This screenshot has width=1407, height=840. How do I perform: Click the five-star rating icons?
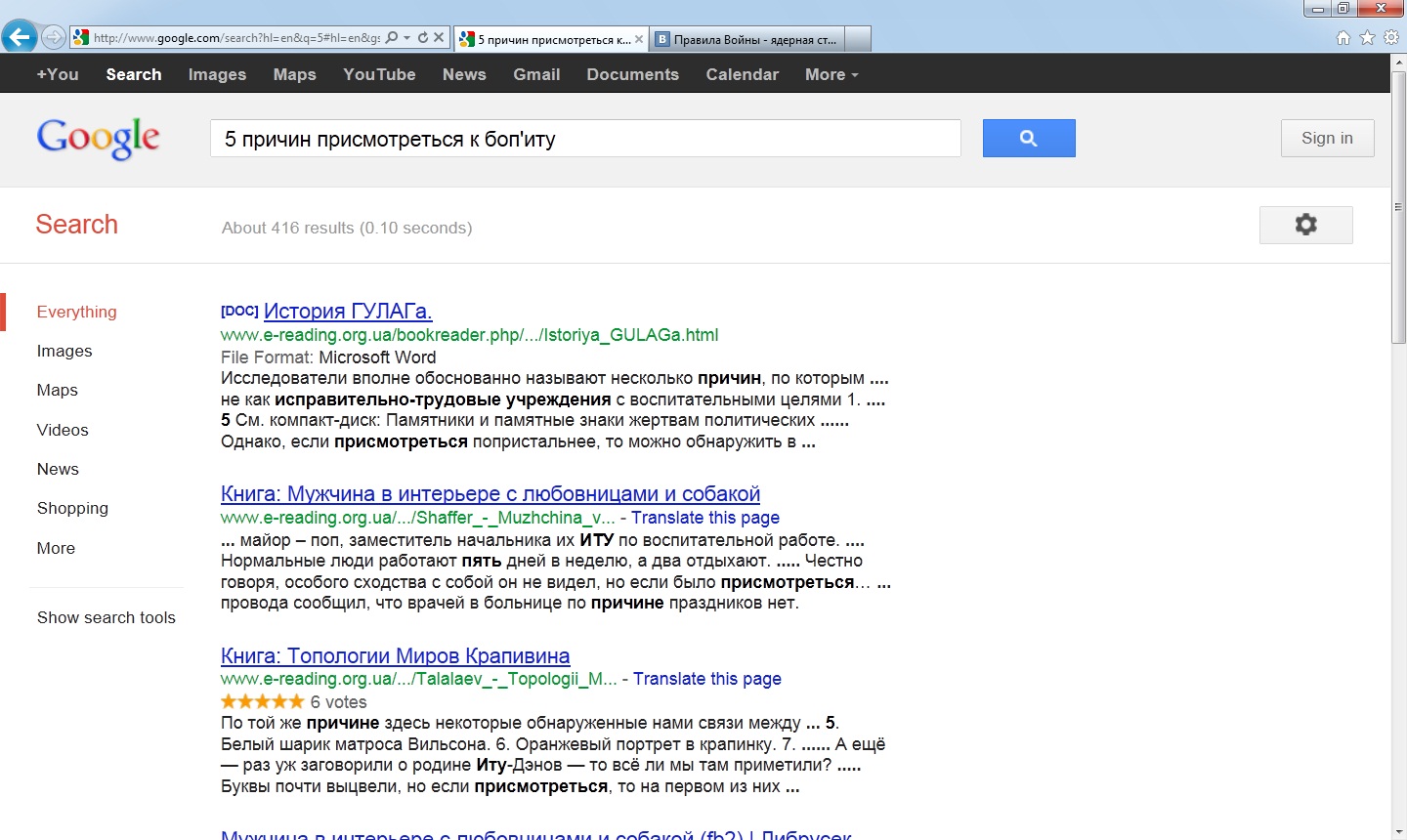pyautogui.click(x=263, y=701)
